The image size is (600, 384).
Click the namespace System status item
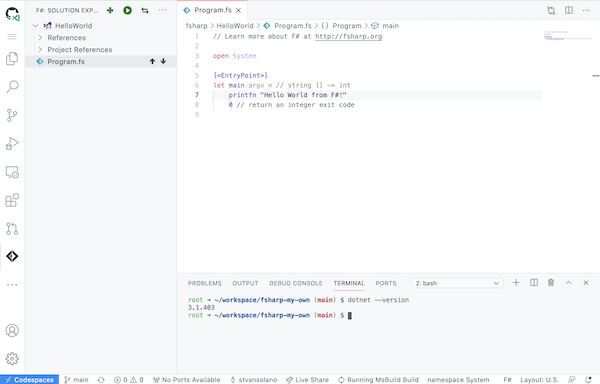[458, 379]
